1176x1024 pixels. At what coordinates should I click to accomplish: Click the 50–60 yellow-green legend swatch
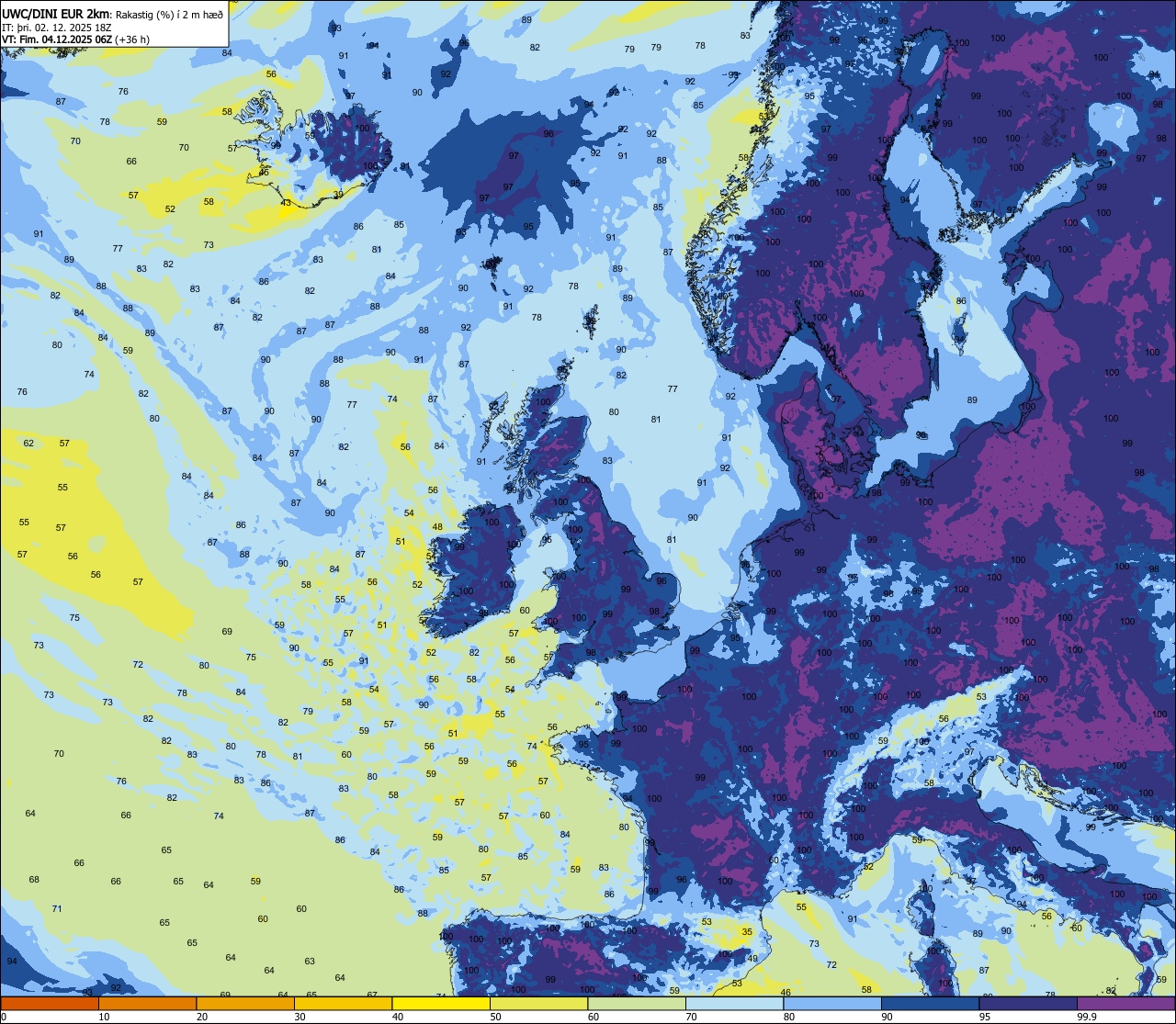(x=538, y=1003)
